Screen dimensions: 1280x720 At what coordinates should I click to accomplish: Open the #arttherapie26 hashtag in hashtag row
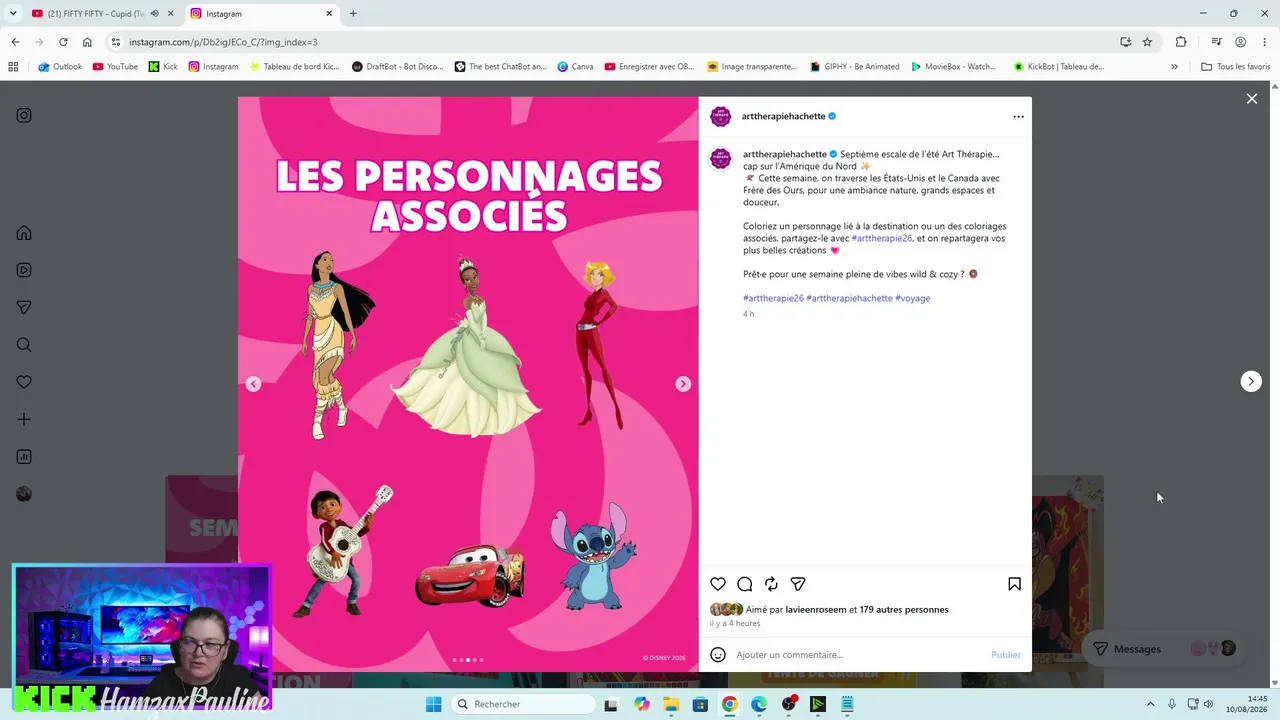tap(773, 298)
